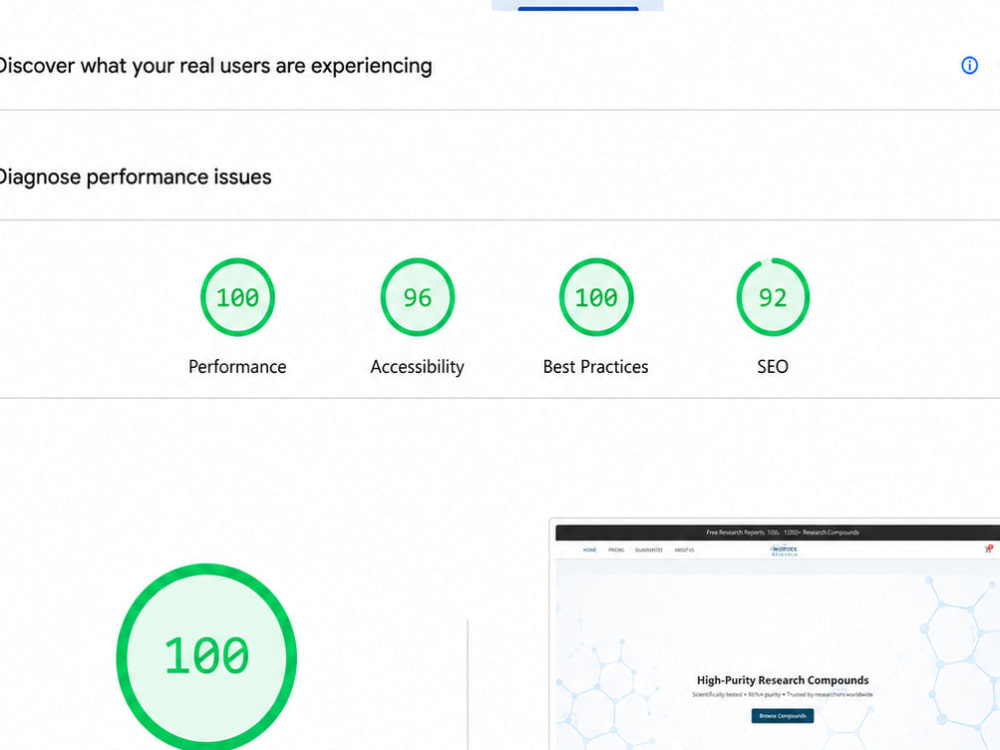
Task: Click the selected tab at top center
Action: (578, 5)
